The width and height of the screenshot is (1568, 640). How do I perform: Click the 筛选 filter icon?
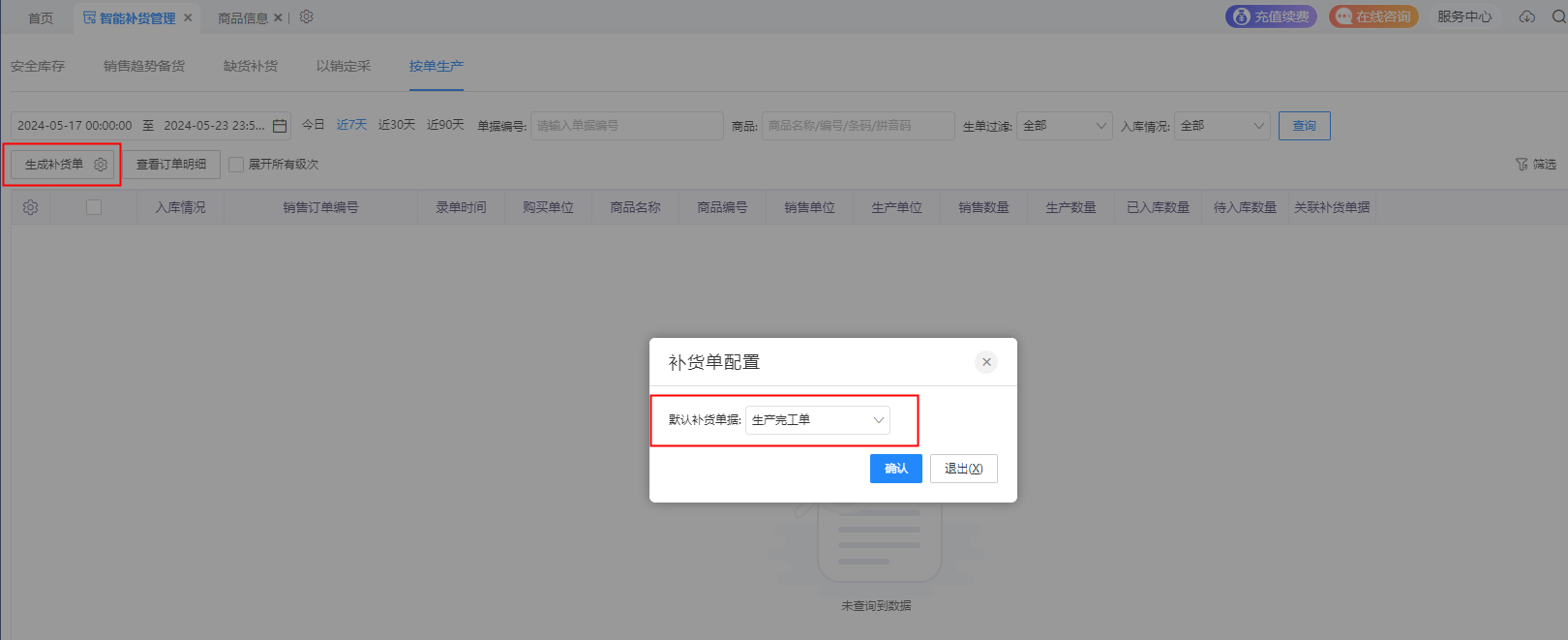coord(1522,165)
